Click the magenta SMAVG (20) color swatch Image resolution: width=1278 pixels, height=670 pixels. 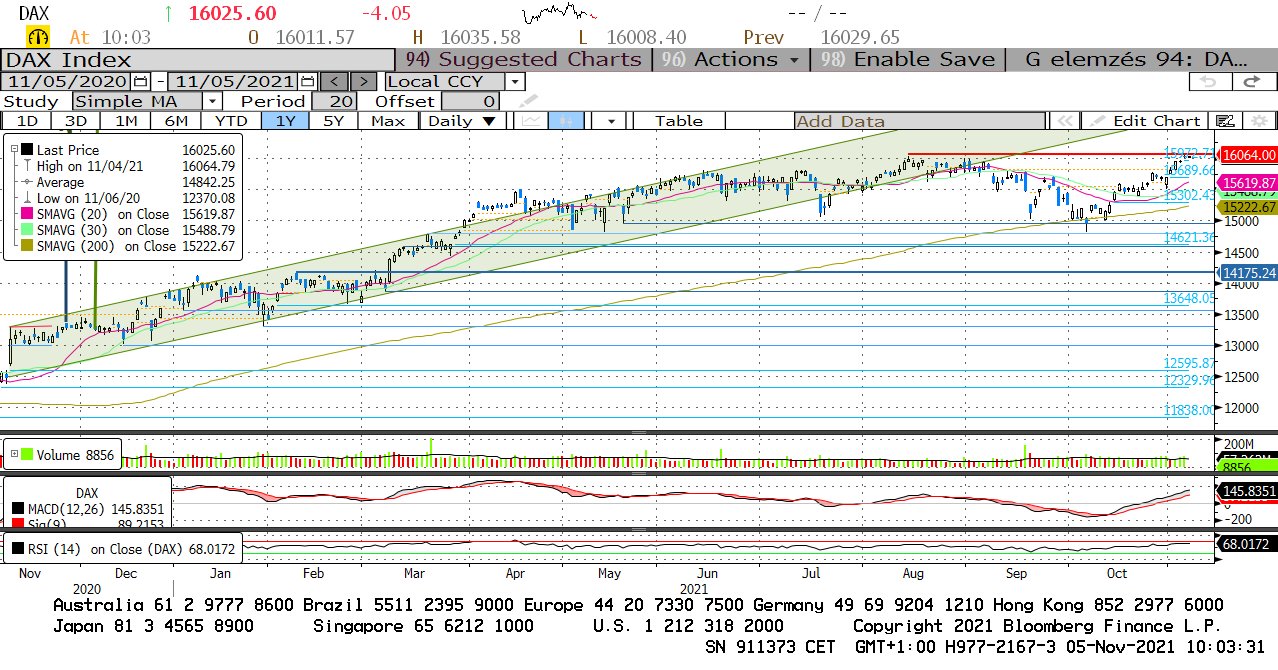click(x=27, y=214)
